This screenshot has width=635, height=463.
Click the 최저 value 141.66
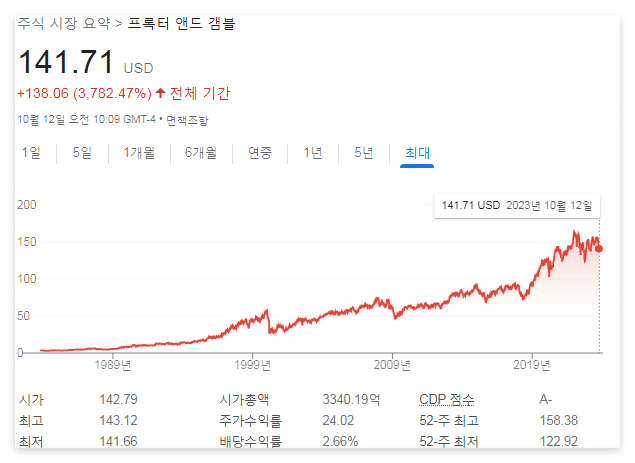[118, 441]
